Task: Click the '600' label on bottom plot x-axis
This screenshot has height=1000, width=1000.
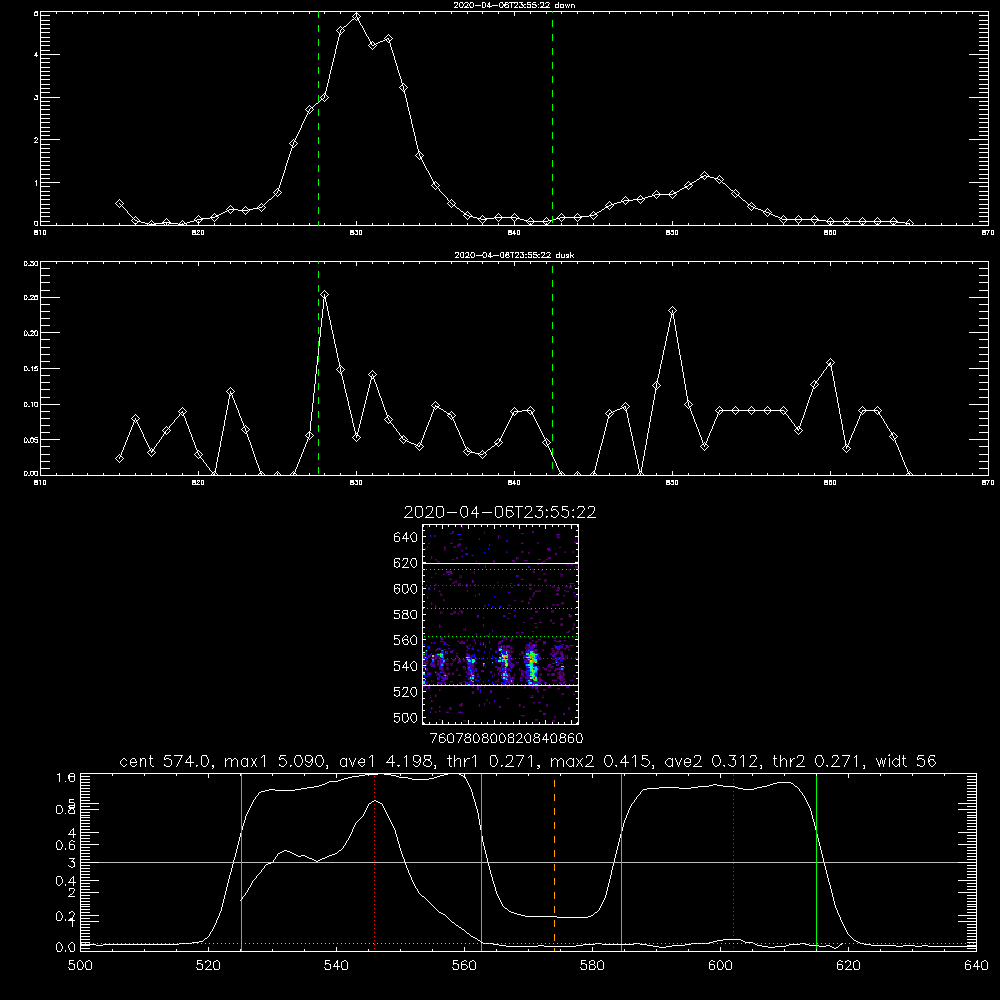Action: [721, 966]
